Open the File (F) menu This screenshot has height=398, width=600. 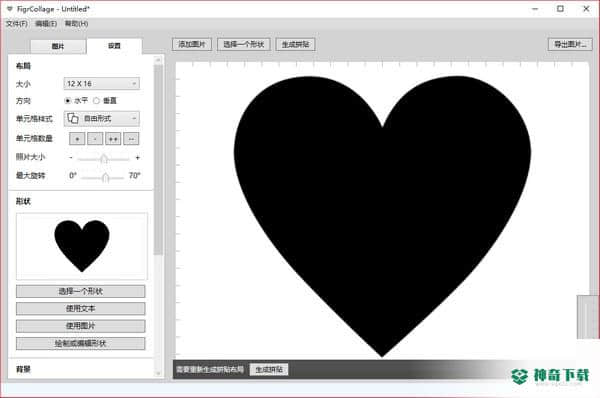tap(17, 24)
